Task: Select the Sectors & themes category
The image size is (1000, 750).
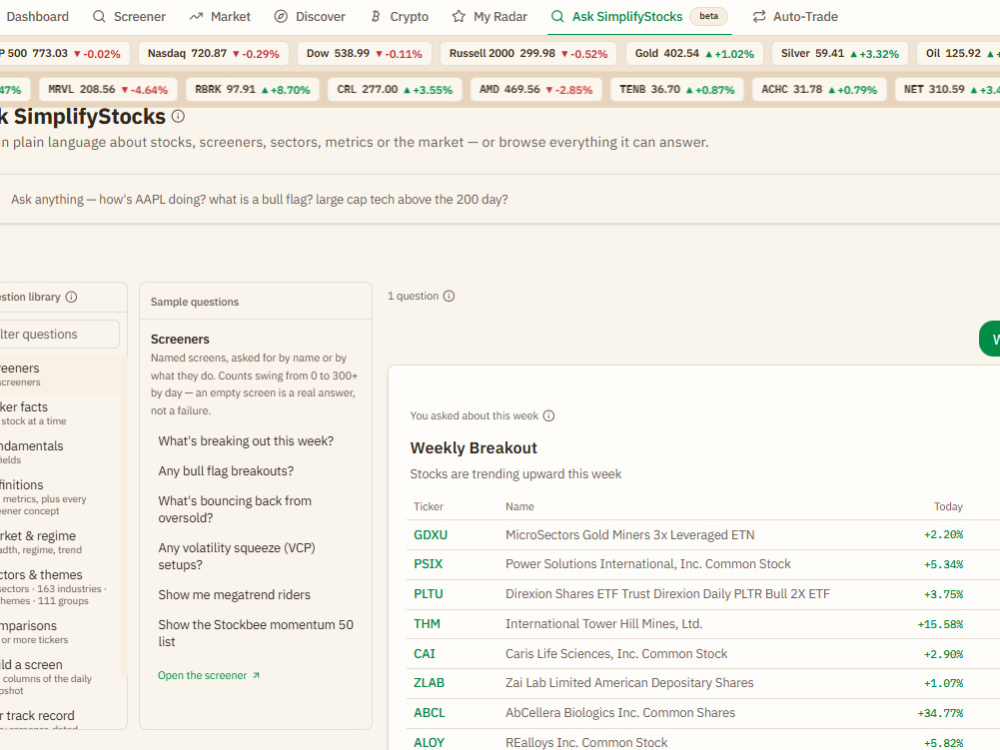Action: tap(60, 587)
